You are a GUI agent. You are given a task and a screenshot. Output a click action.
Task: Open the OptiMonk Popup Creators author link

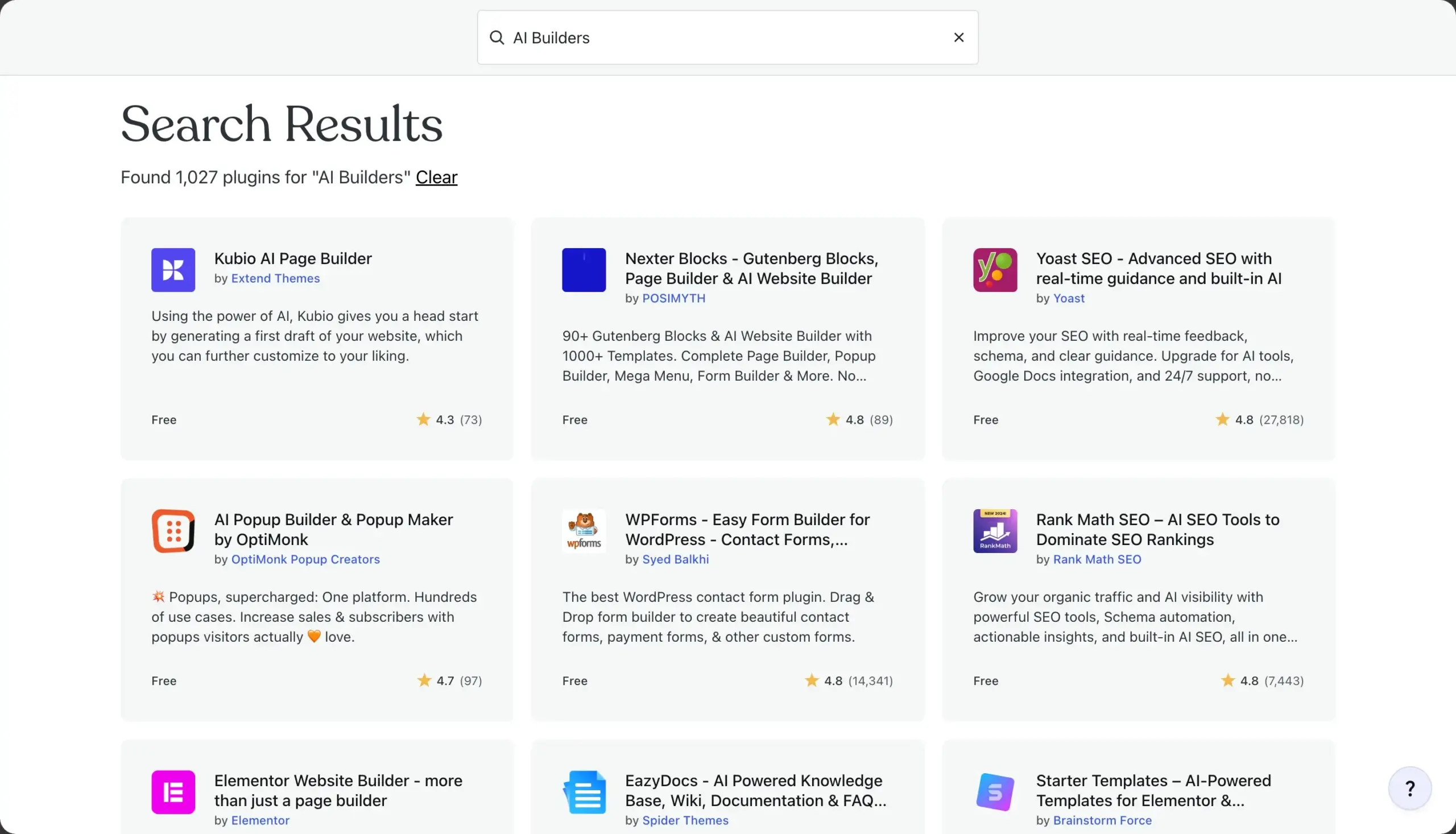coord(305,560)
